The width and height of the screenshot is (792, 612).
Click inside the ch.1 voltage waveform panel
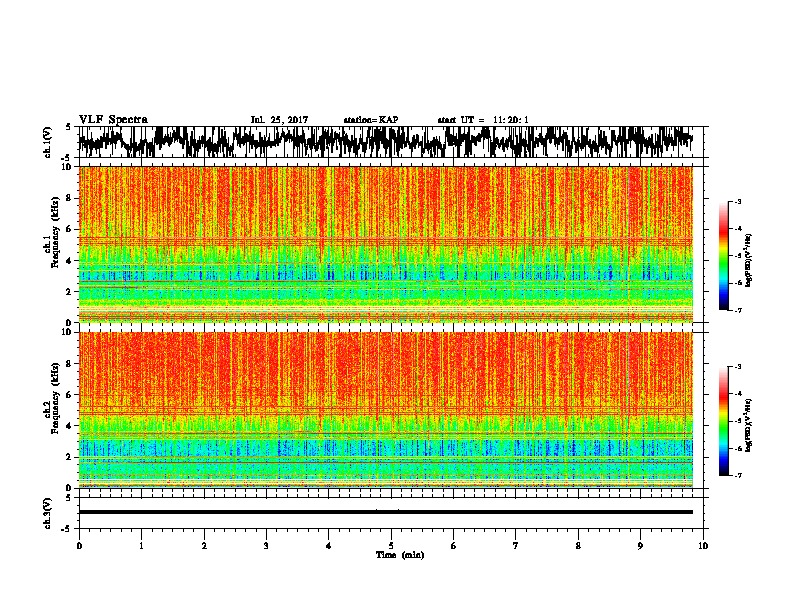[391, 142]
